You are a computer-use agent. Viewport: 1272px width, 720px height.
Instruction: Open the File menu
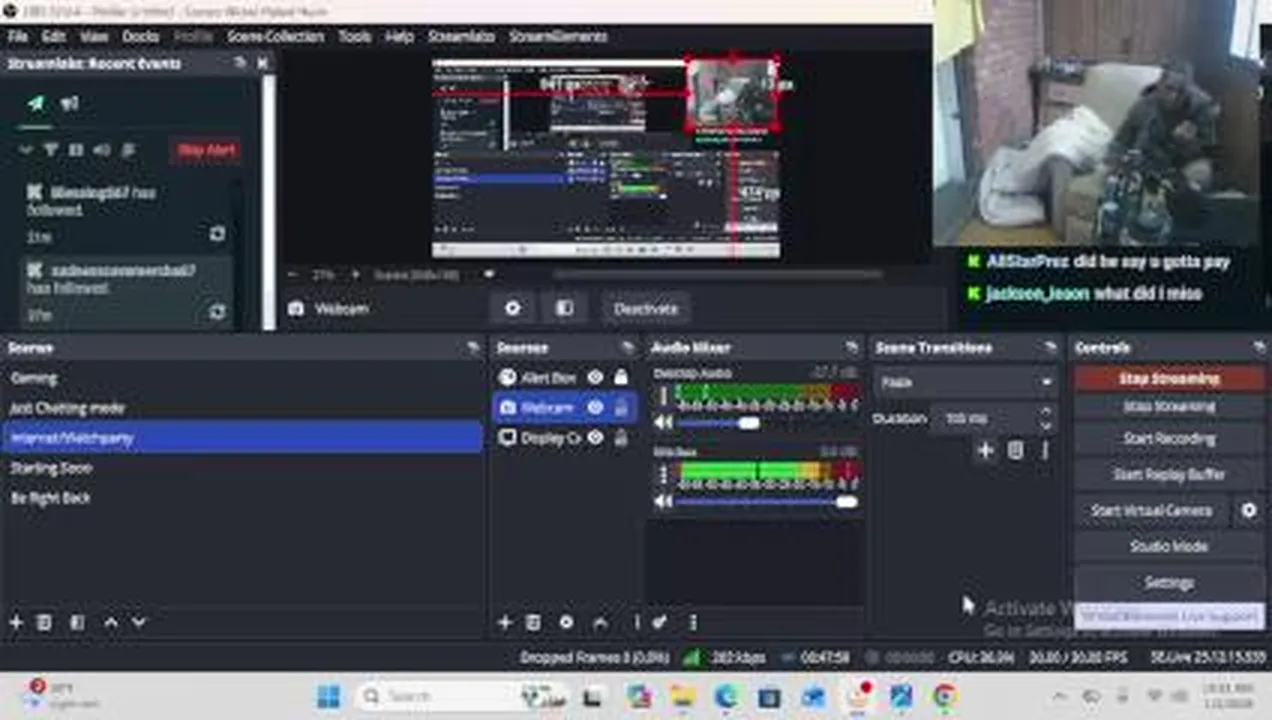coord(17,36)
